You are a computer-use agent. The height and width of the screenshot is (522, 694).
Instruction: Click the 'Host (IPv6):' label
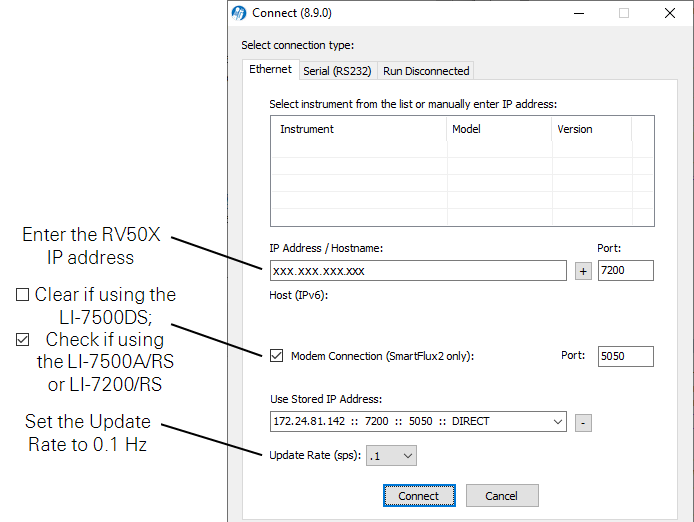tap(299, 295)
